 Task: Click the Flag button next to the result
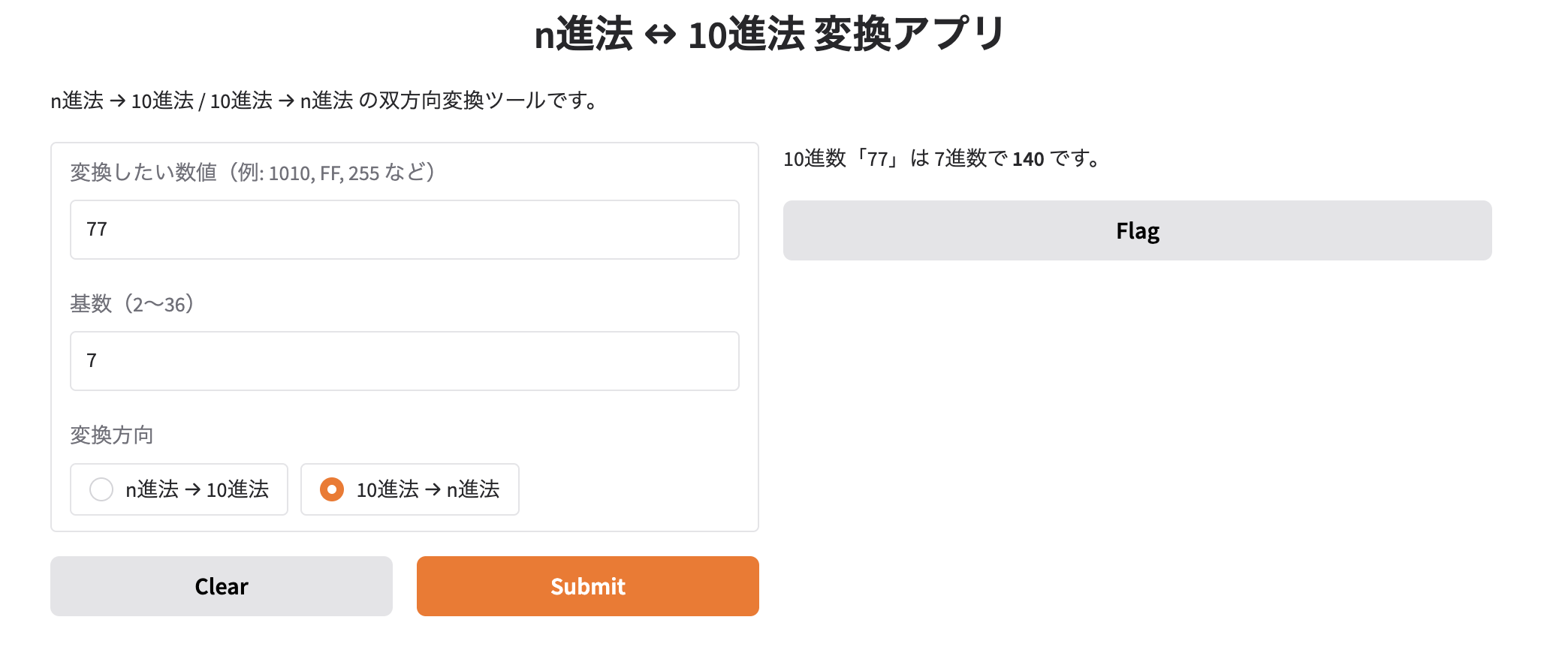pyautogui.click(x=1136, y=230)
